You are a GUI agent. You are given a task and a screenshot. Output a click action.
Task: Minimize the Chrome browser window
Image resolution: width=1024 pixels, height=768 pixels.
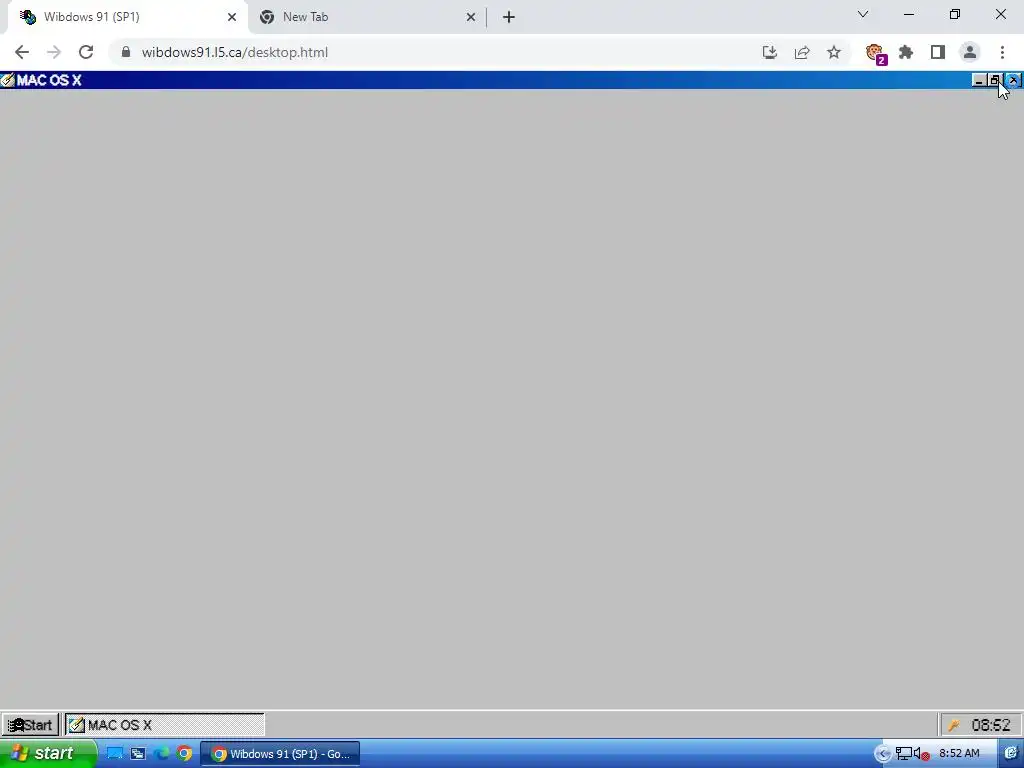908,14
